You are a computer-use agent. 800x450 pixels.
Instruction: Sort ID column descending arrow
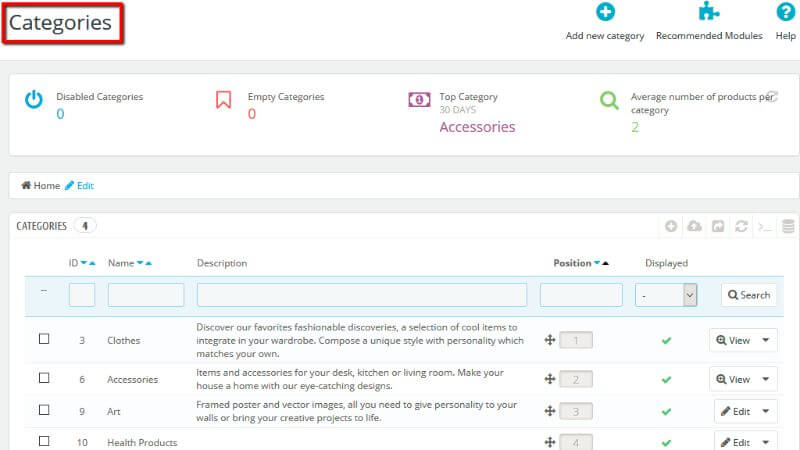[x=84, y=263]
